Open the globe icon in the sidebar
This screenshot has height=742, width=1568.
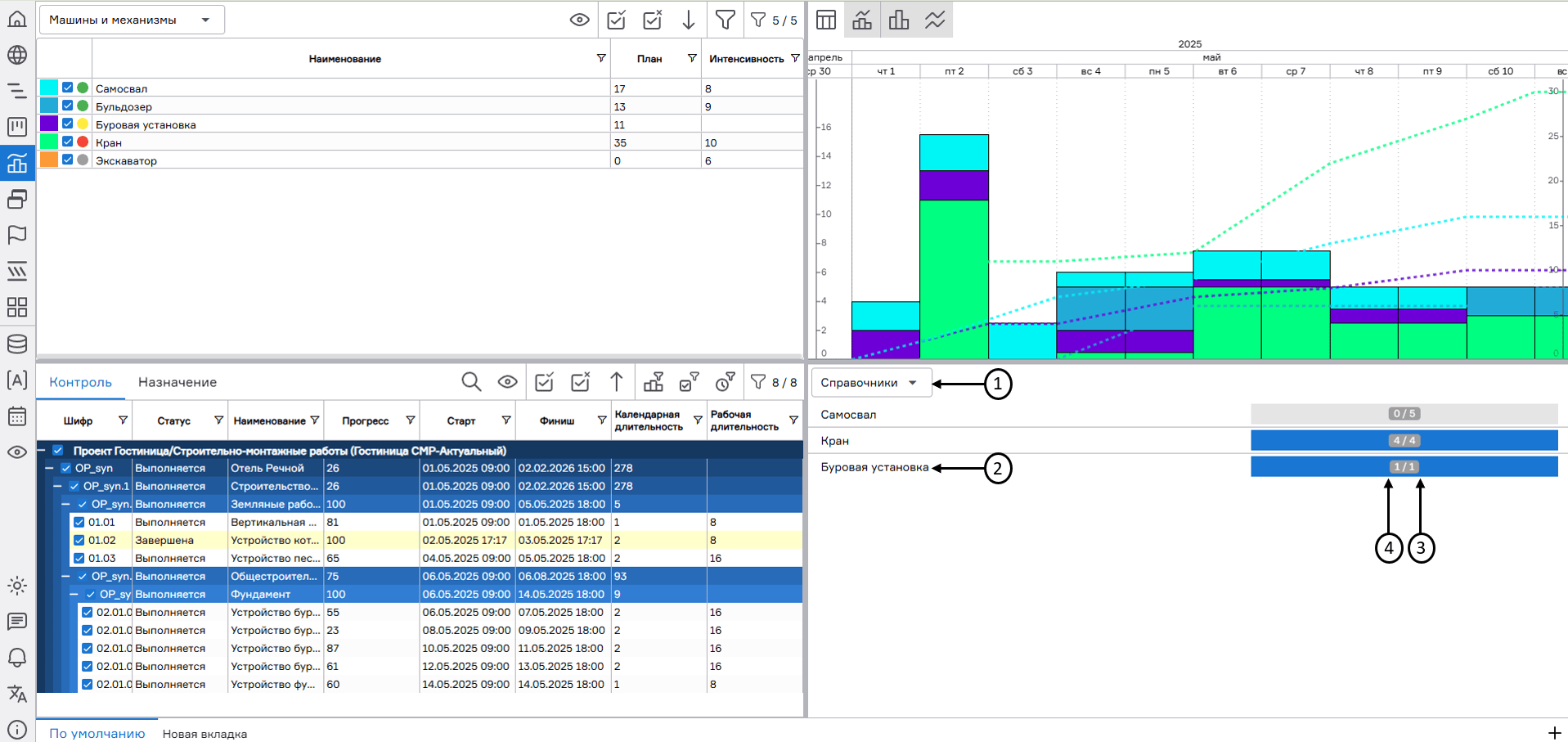17,55
